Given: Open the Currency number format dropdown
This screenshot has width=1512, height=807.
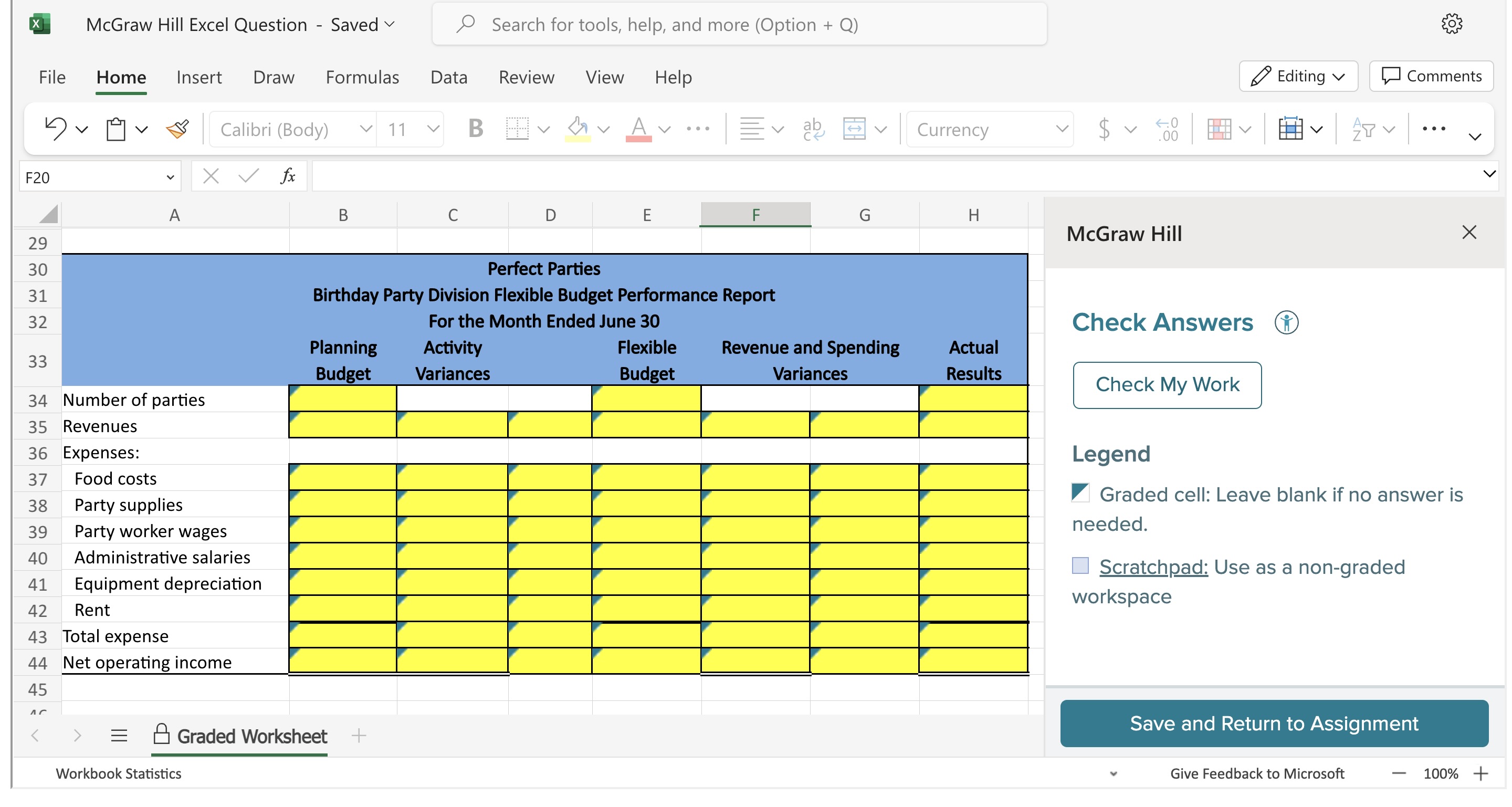Looking at the screenshot, I should click(1061, 129).
